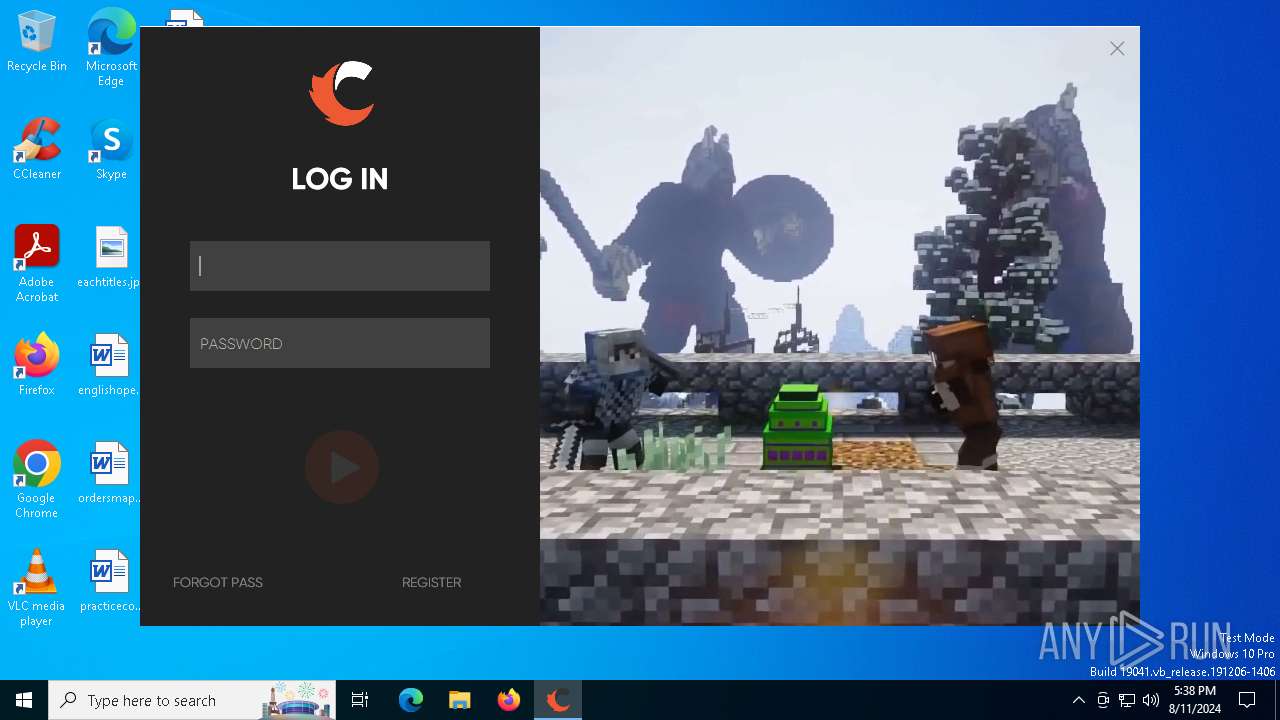Open File Explorer from the taskbar
Screen dimensions: 1280x720
(460, 700)
